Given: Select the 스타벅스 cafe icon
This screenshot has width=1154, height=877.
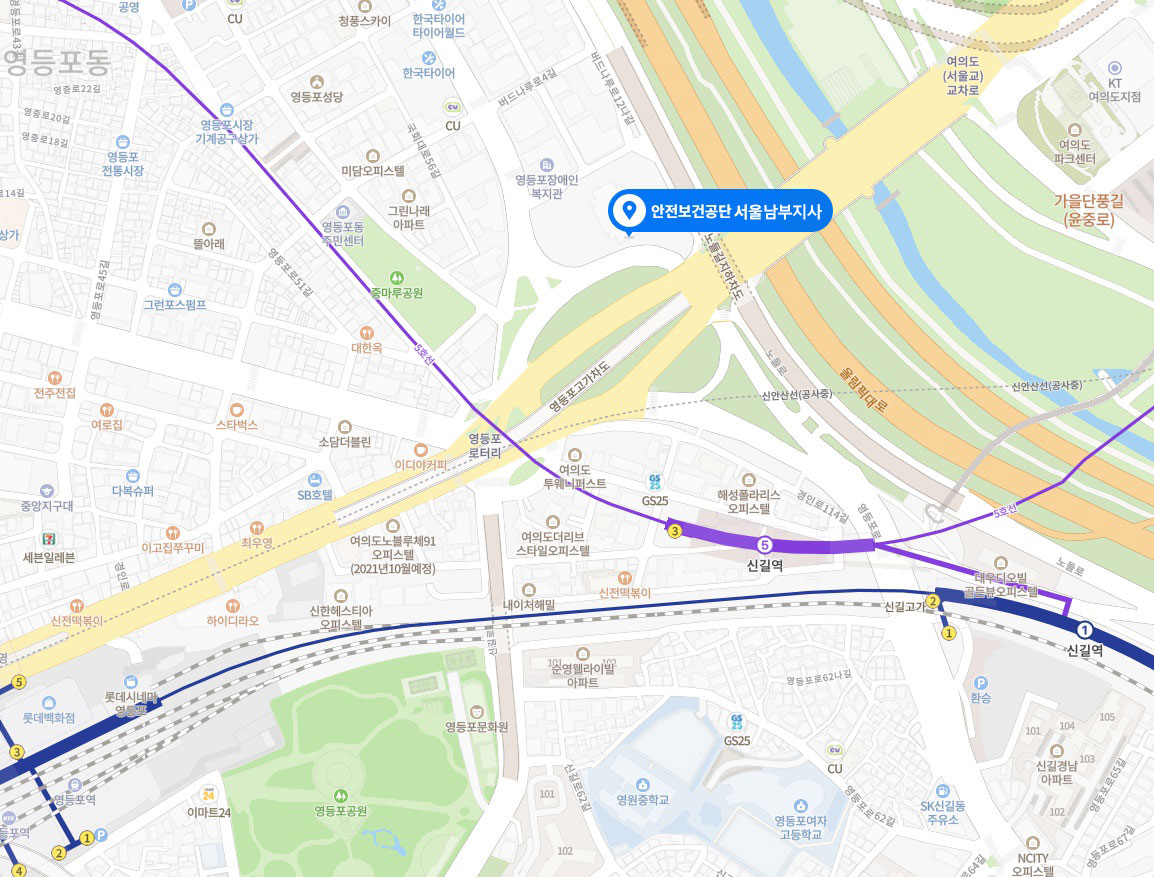Looking at the screenshot, I should (x=237, y=410).
